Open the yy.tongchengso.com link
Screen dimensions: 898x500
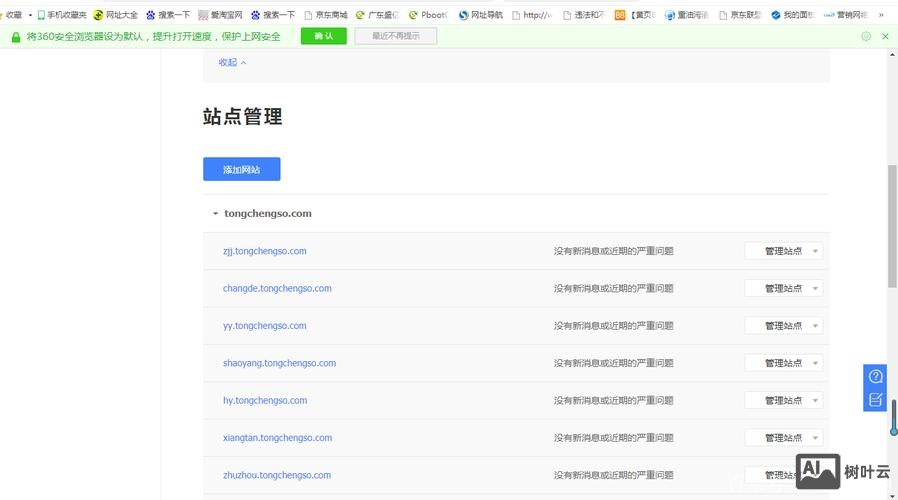(265, 325)
